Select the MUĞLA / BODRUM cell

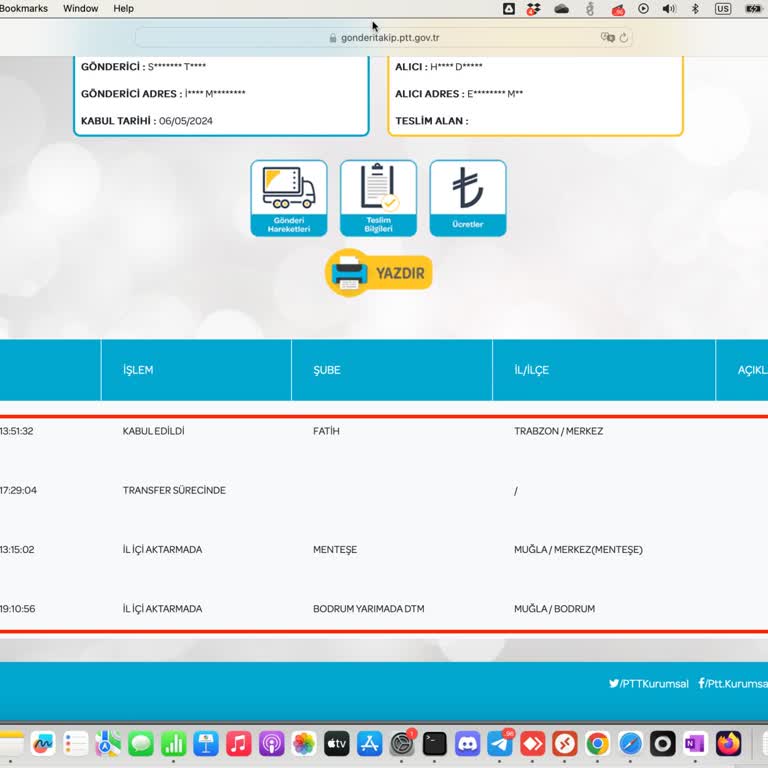coord(554,609)
